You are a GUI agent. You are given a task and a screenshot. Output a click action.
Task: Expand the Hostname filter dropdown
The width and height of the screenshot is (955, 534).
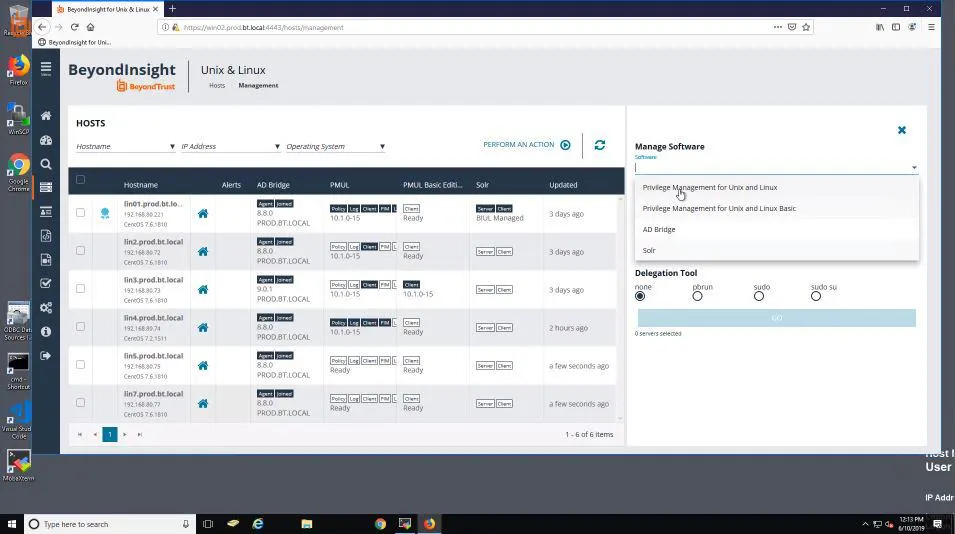[125, 147]
